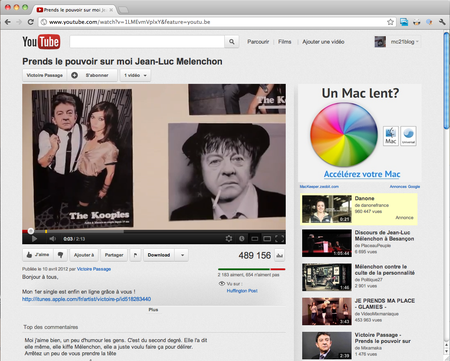Close the current browser tab
The height and width of the screenshot is (361, 450).
(111, 10)
